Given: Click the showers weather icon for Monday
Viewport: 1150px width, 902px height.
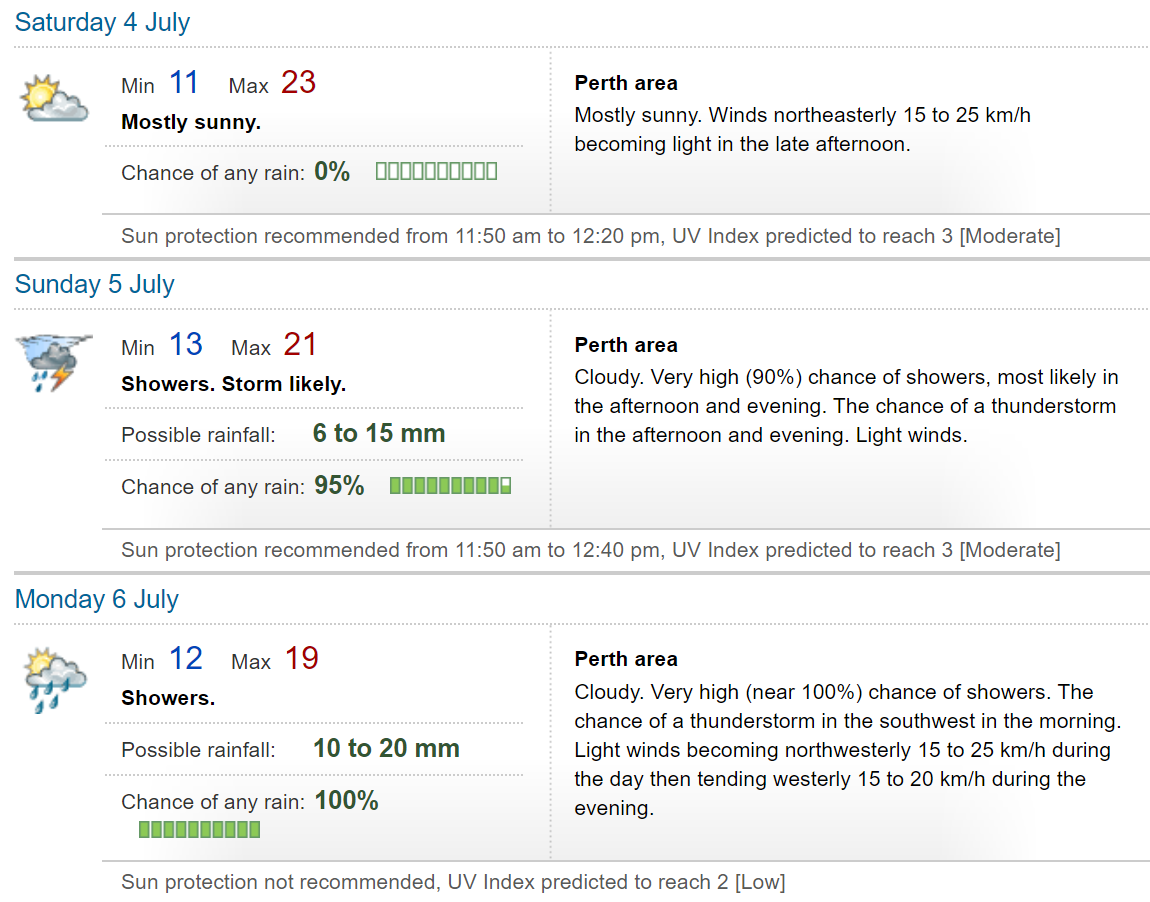Looking at the screenshot, I should tap(54, 680).
